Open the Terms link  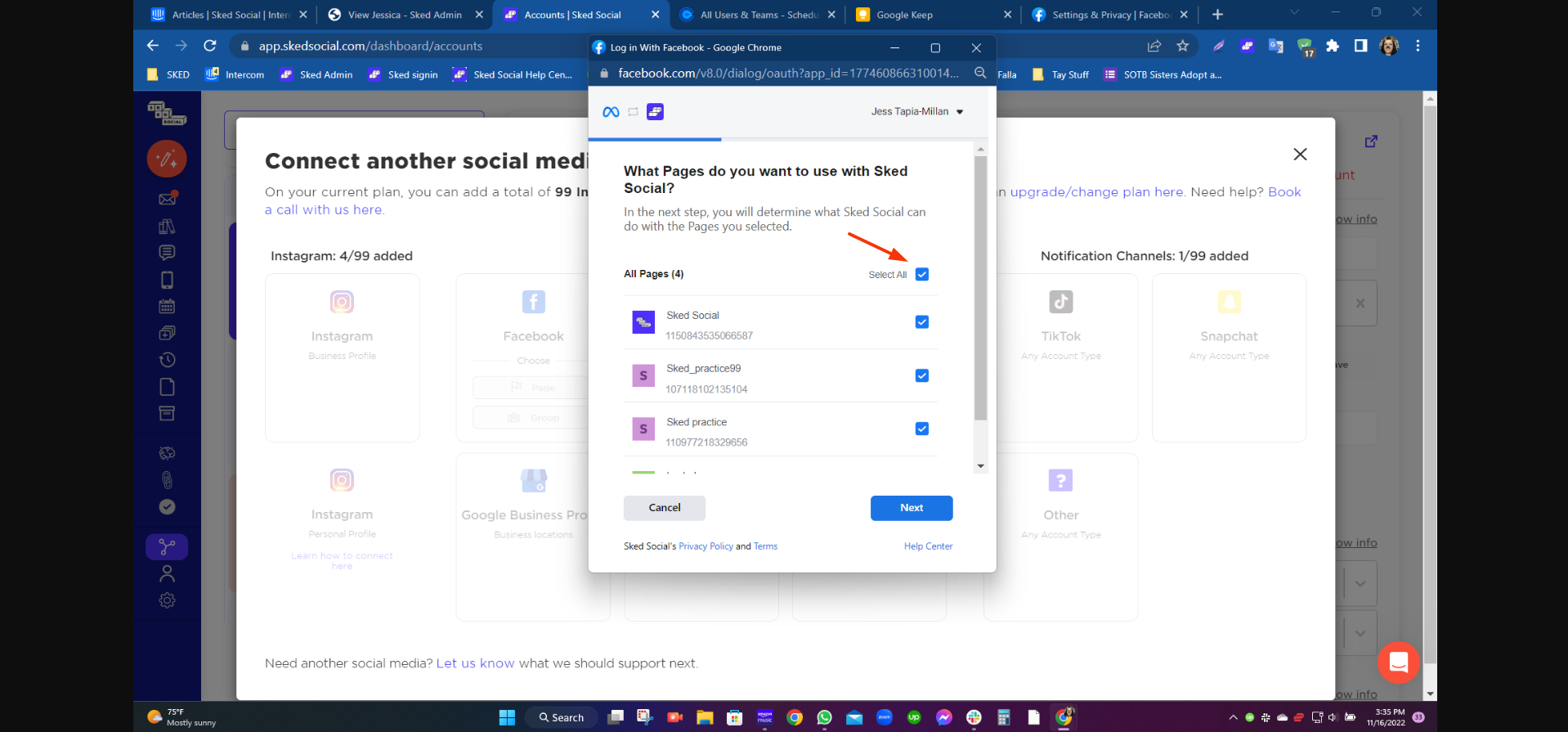point(765,546)
